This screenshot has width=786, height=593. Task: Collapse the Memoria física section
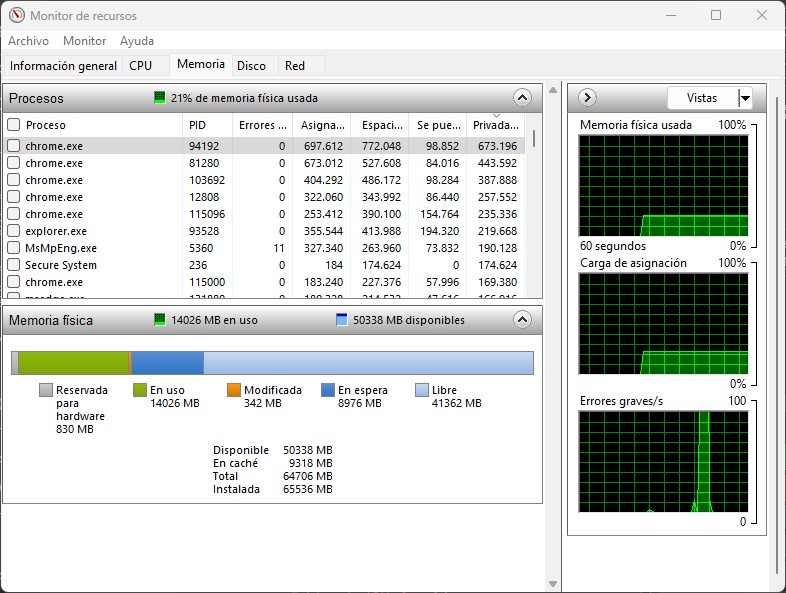click(522, 319)
